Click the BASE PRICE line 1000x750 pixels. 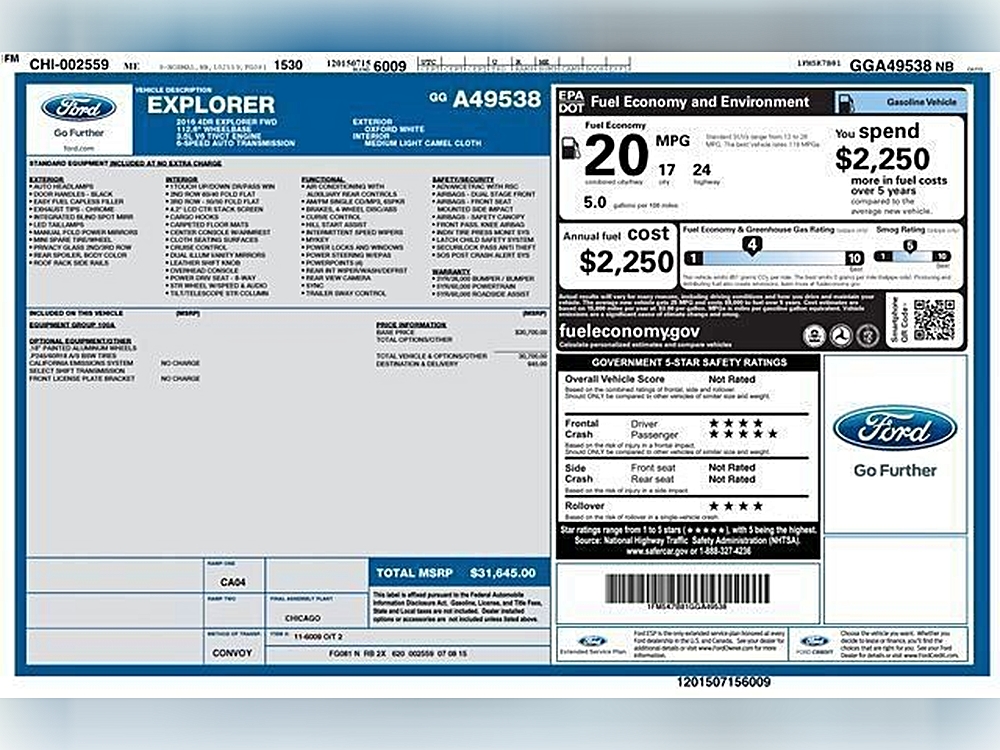[460, 332]
